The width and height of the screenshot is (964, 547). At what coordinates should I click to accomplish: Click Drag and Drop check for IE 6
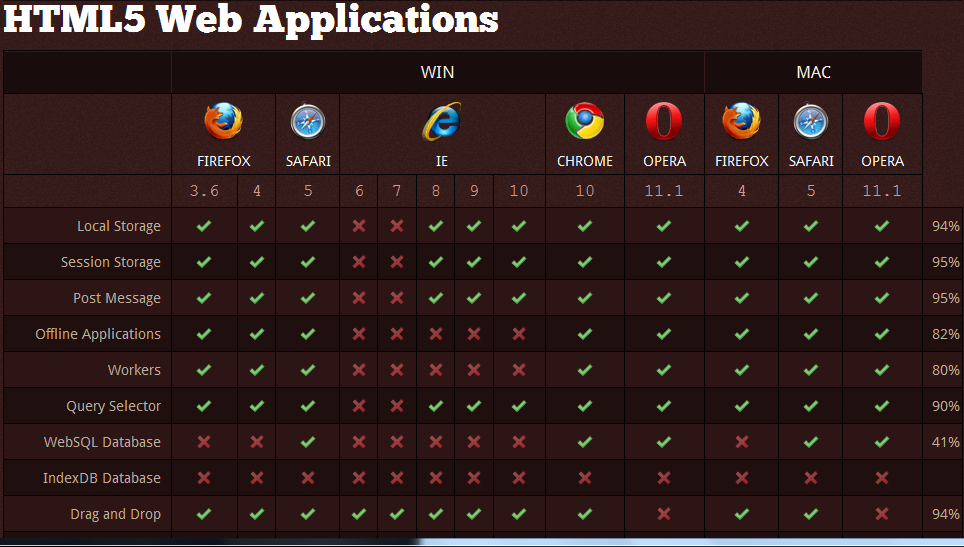pos(359,514)
